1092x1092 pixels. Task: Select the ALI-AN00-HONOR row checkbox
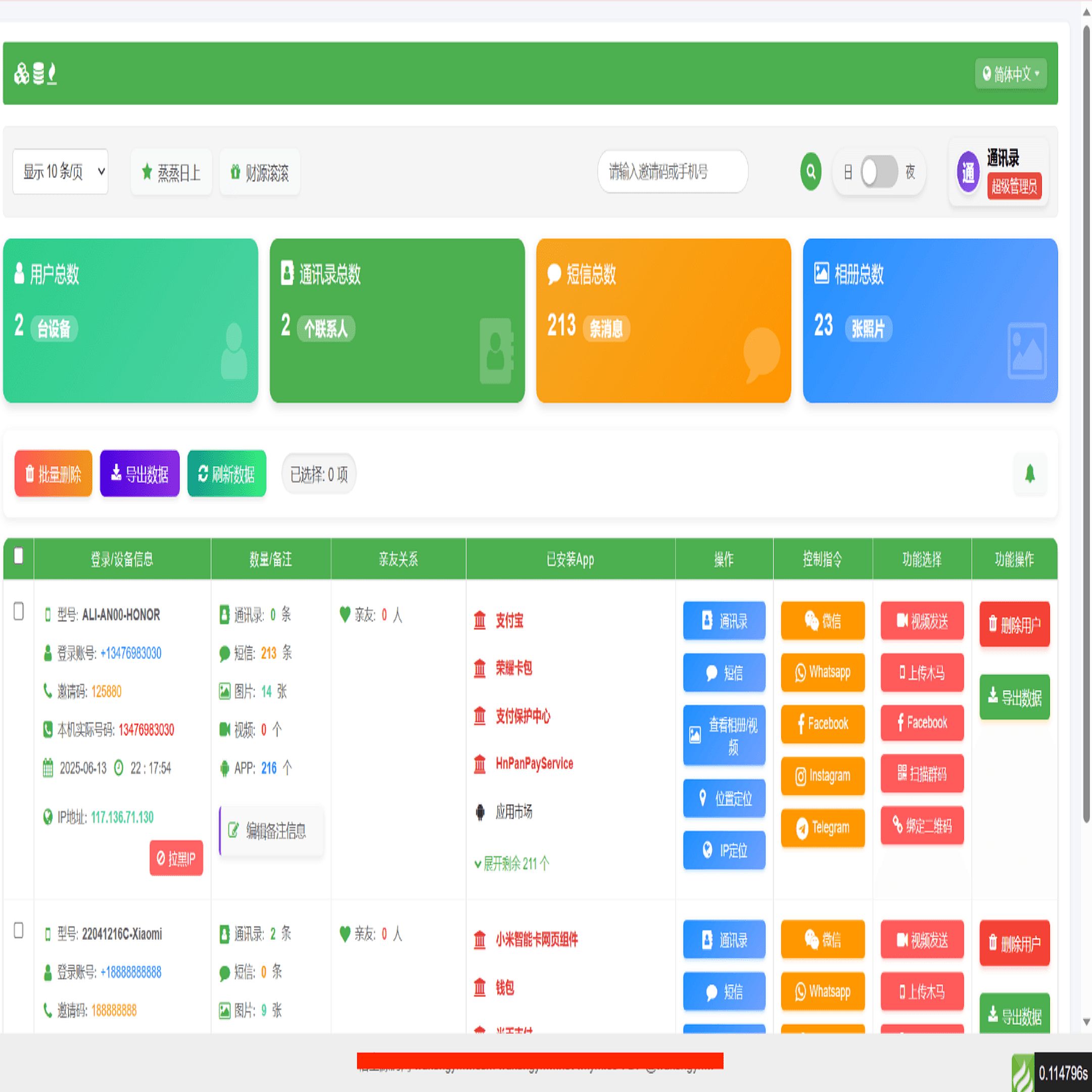coord(19,610)
